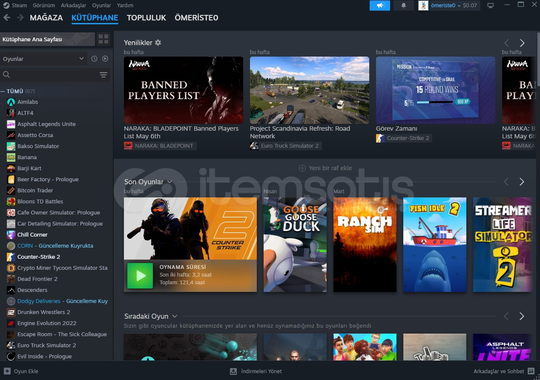
Task: Open the notifications bell
Action: point(403,6)
